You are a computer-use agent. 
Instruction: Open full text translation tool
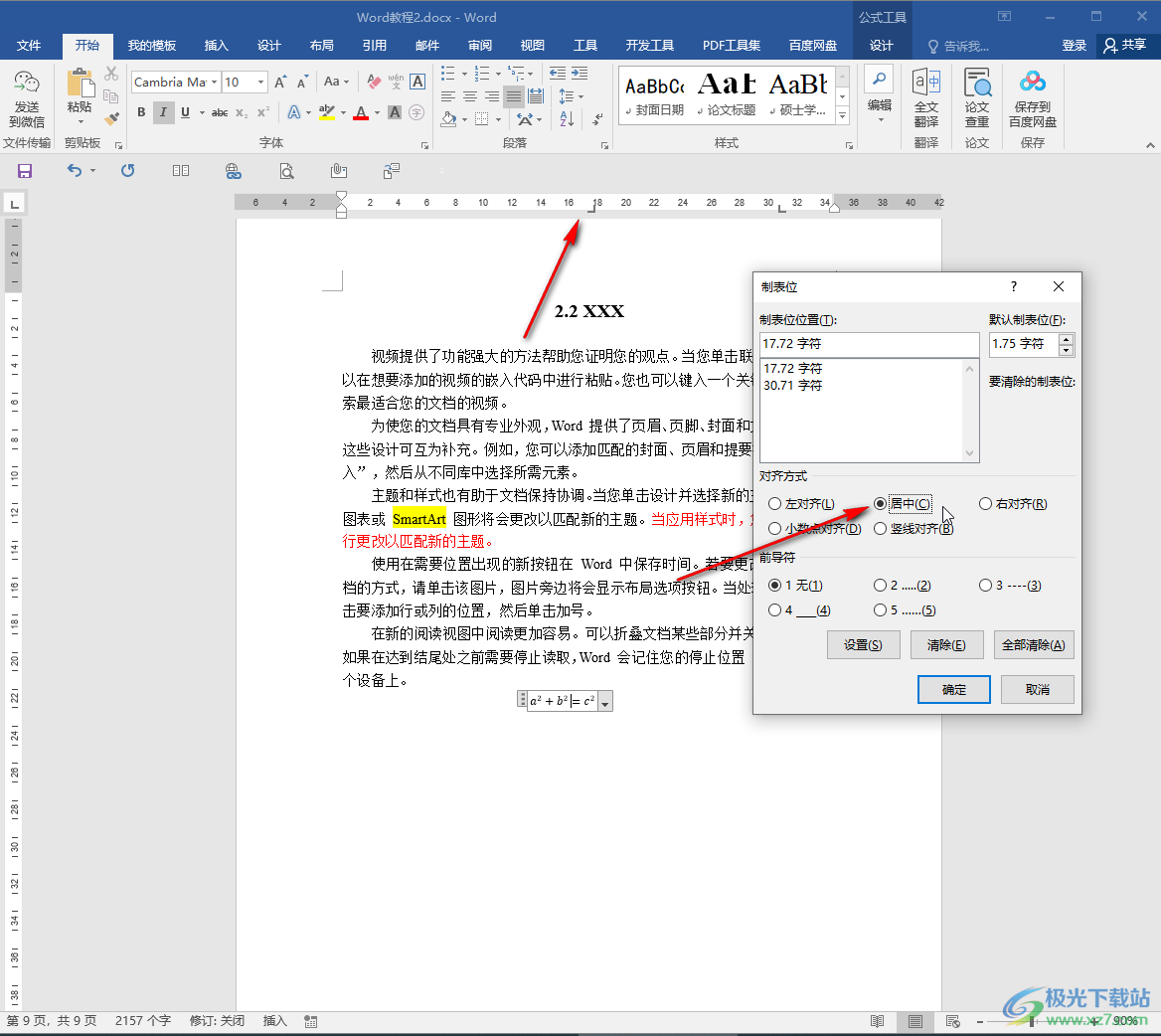pyautogui.click(x=926, y=96)
